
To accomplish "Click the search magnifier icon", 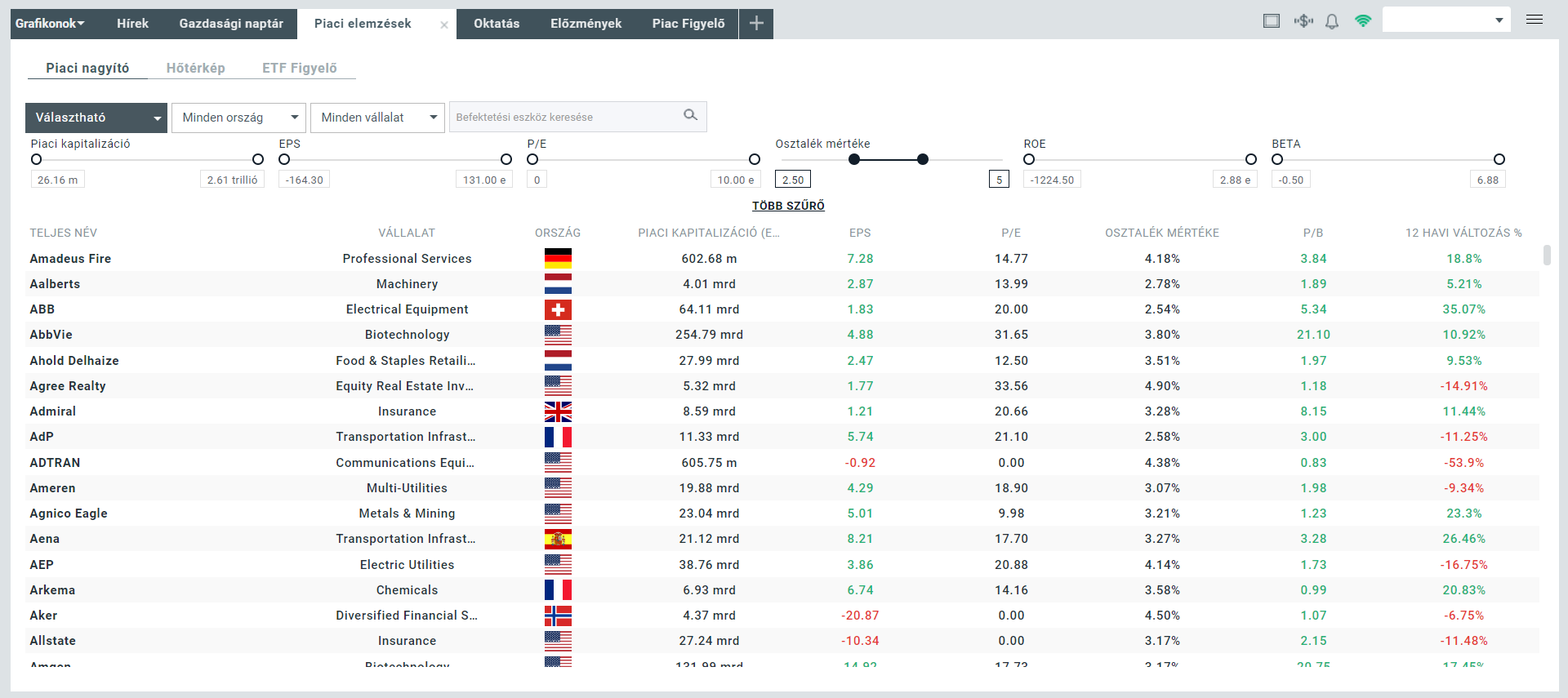I will (690, 116).
